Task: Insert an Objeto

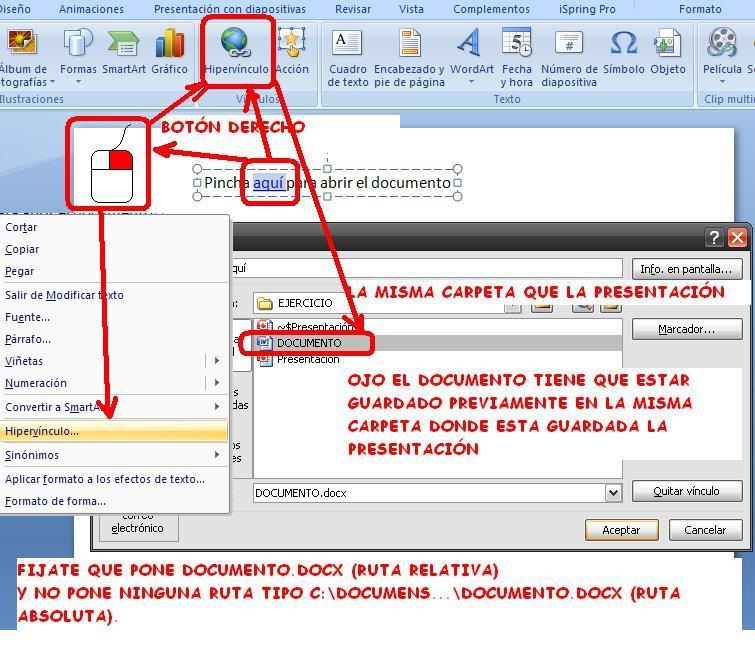Action: (668, 52)
